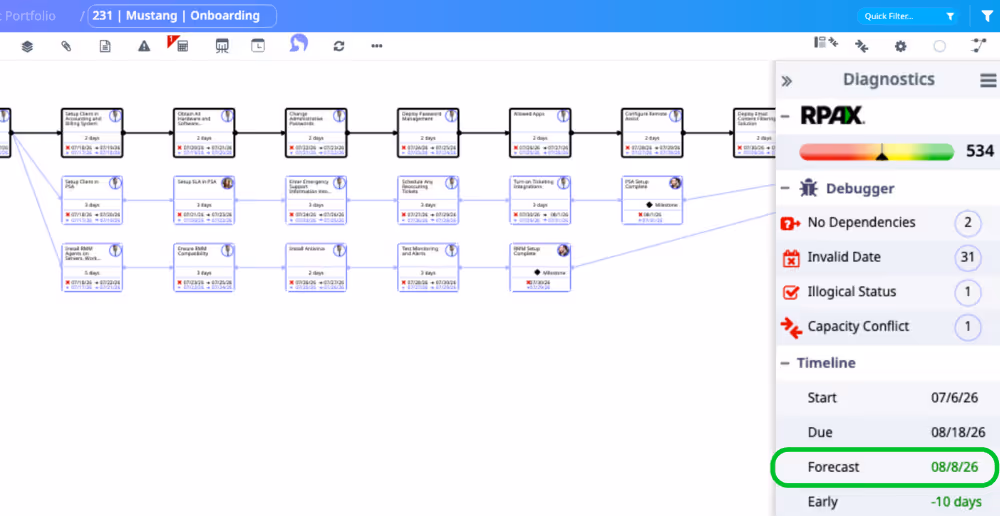Screen dimensions: 1000x516
Task: Select the Ensure RMM Compatibility card
Action: tap(204, 267)
